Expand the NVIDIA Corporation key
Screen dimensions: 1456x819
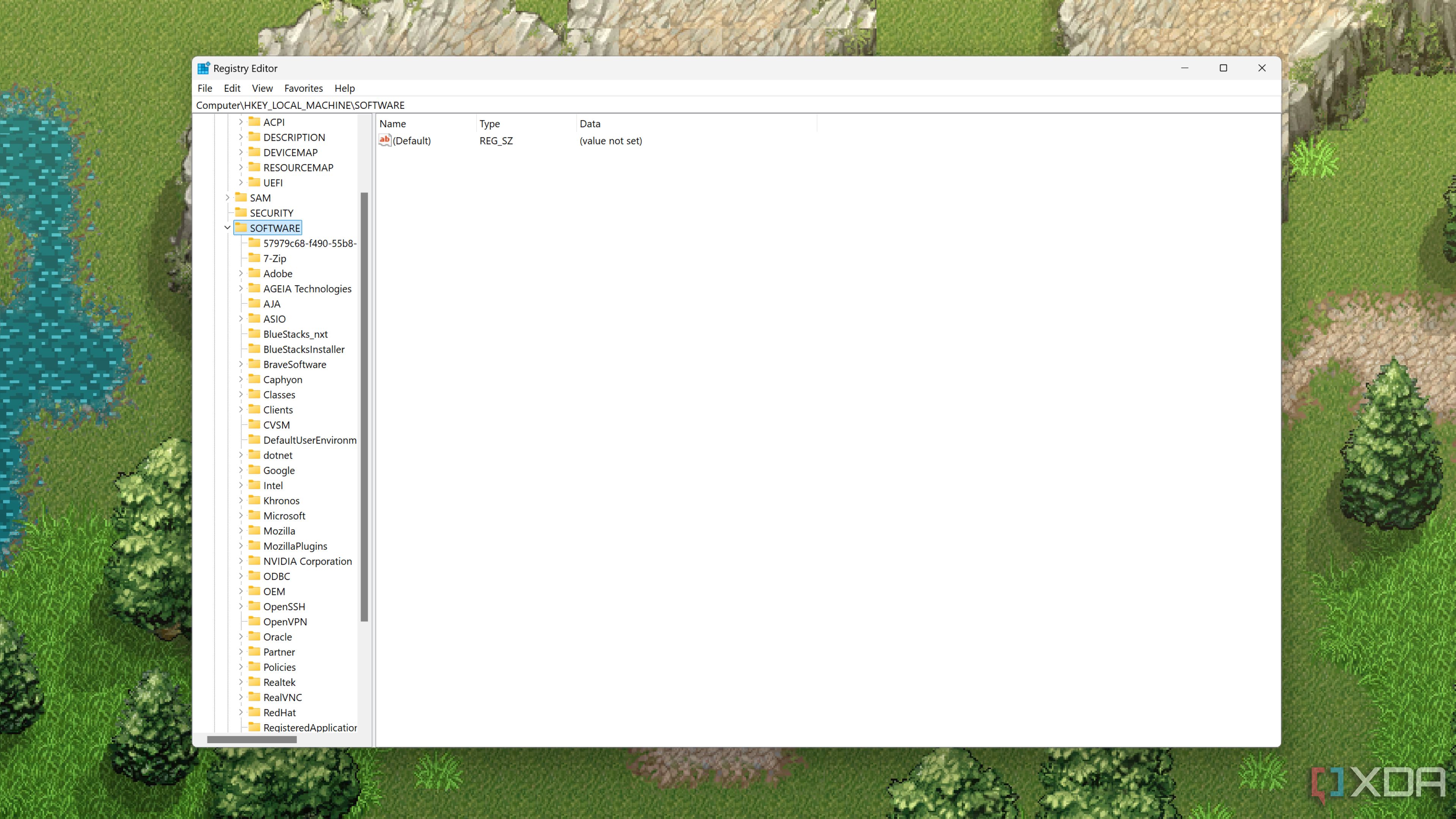click(241, 561)
